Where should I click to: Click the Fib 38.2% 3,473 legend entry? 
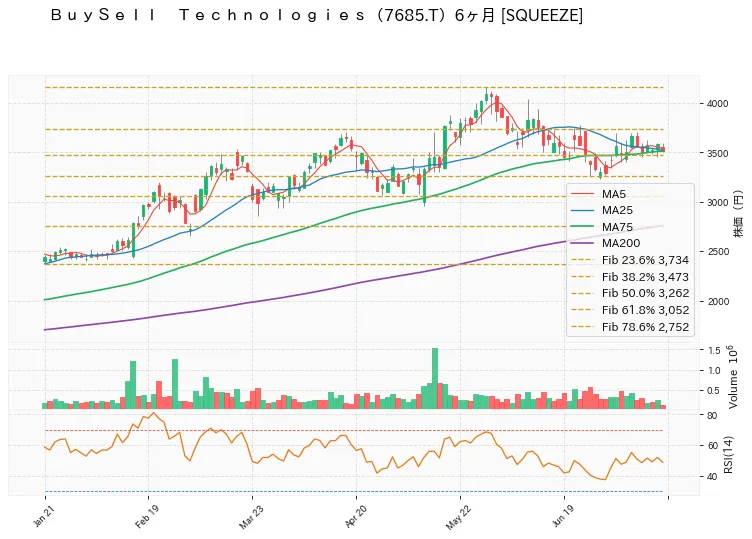pyautogui.click(x=630, y=277)
